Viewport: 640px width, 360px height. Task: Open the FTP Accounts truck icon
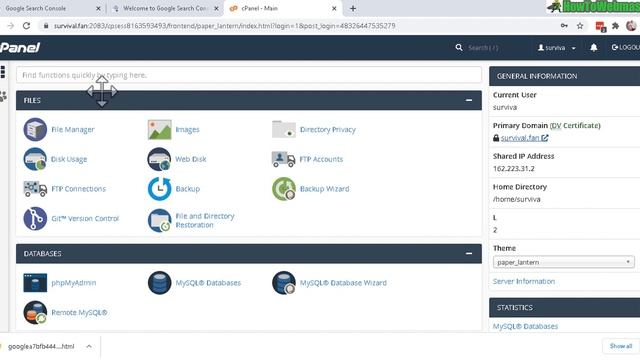coord(283,159)
